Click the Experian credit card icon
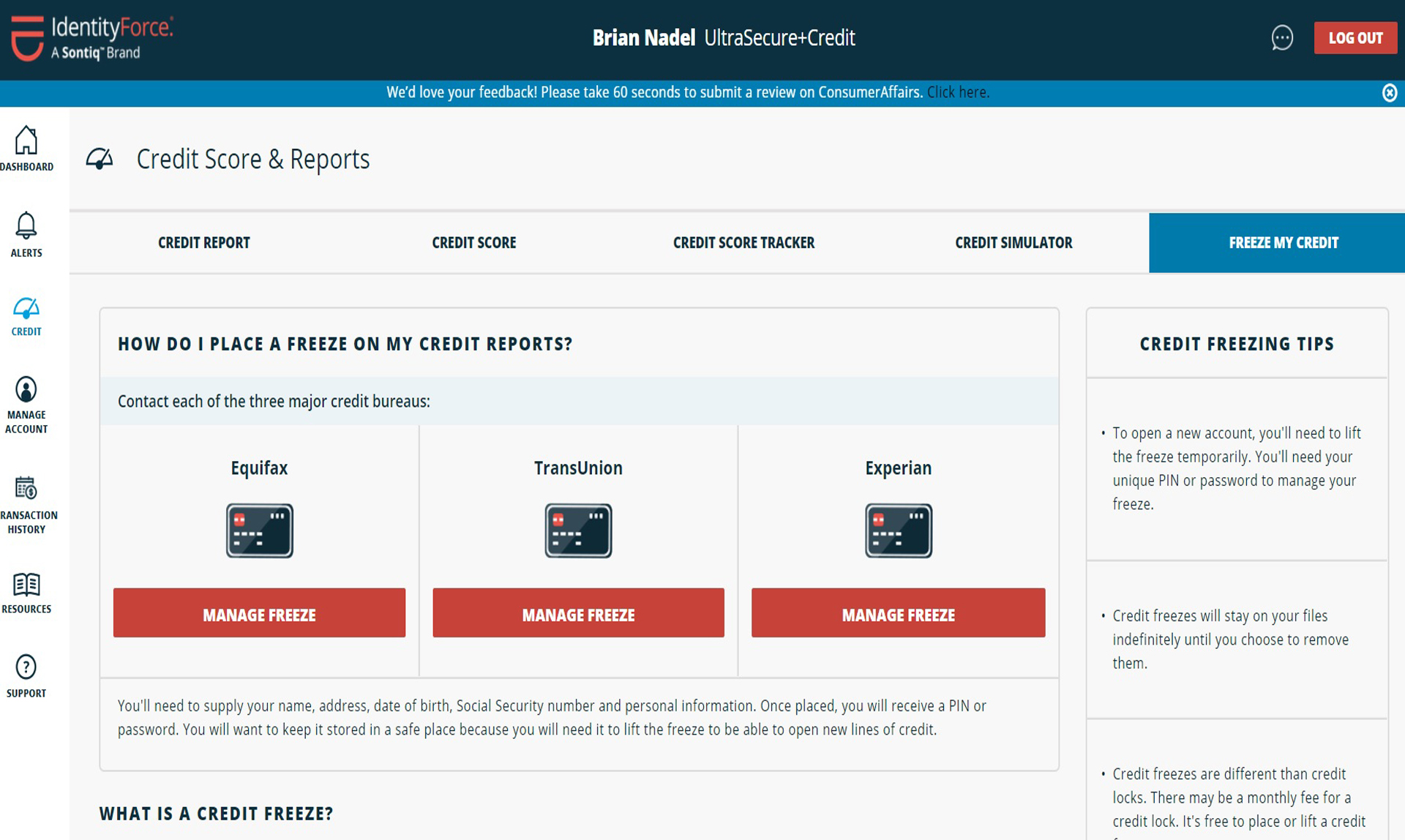The width and height of the screenshot is (1405, 840). pos(899,530)
